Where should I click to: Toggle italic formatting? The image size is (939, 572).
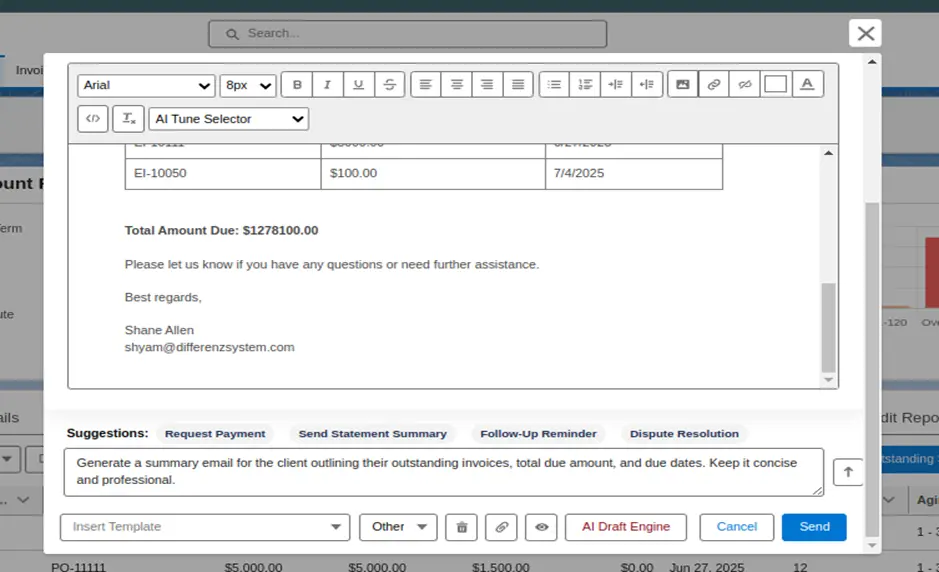click(x=328, y=84)
